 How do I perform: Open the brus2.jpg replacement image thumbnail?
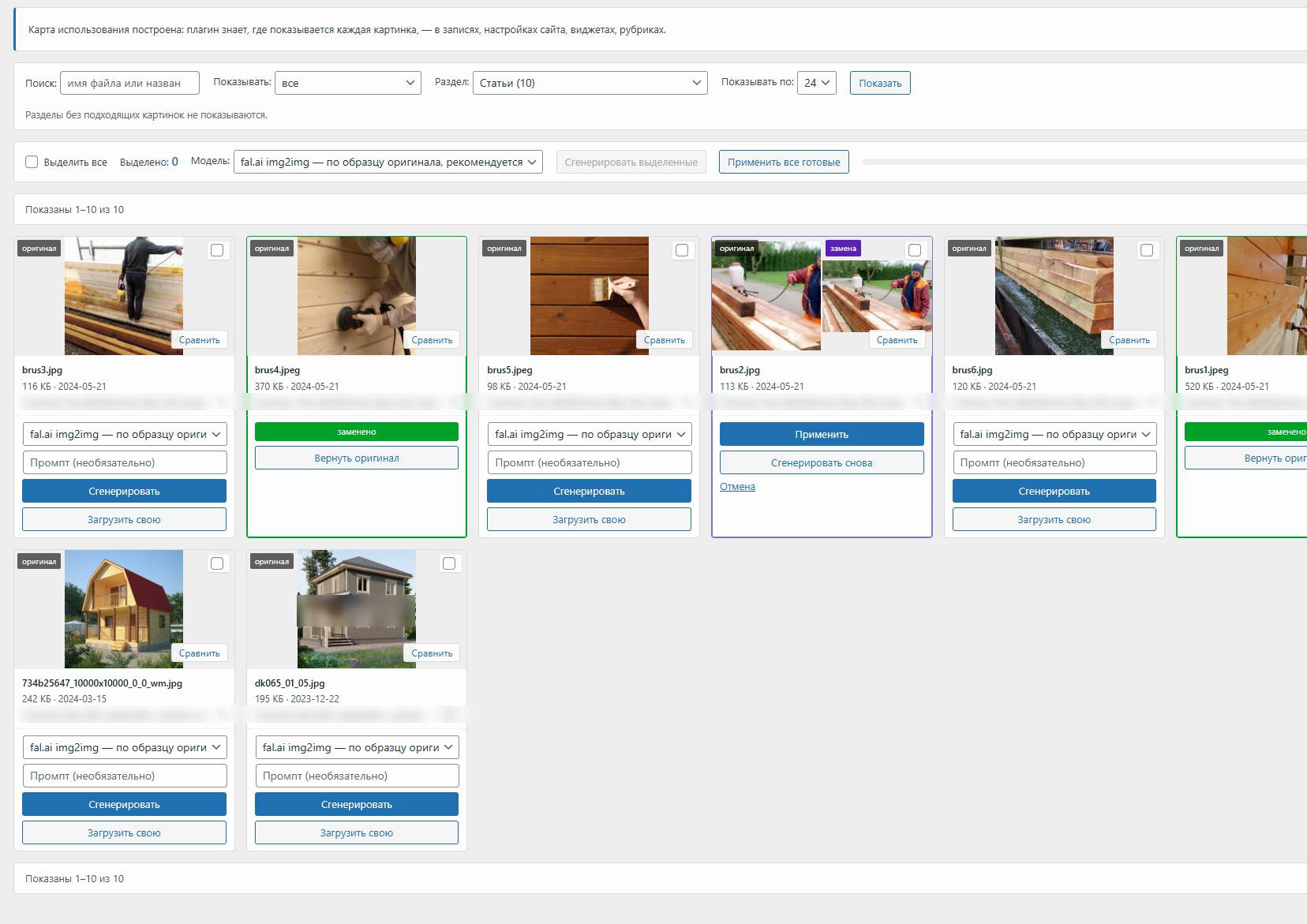point(877,296)
